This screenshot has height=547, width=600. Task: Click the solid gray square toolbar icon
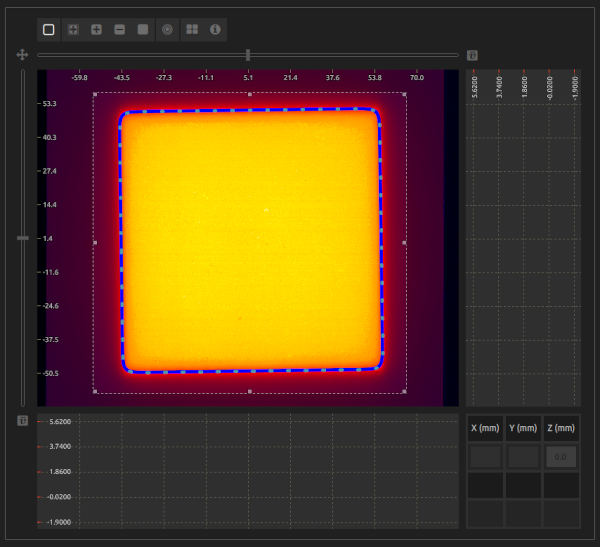point(143,29)
